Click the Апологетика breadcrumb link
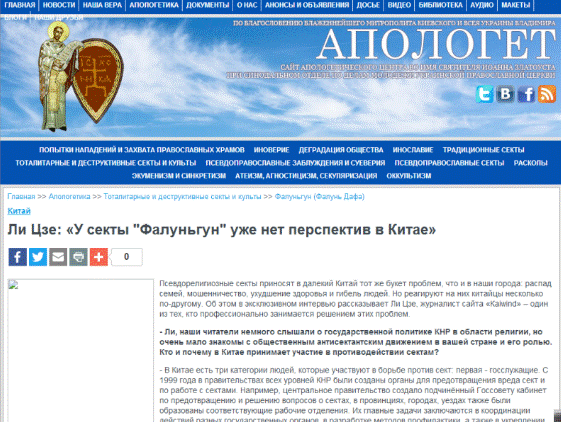 [69, 197]
